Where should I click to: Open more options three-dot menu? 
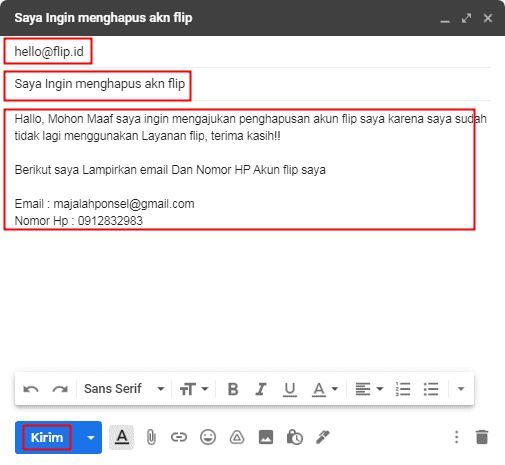tap(457, 437)
